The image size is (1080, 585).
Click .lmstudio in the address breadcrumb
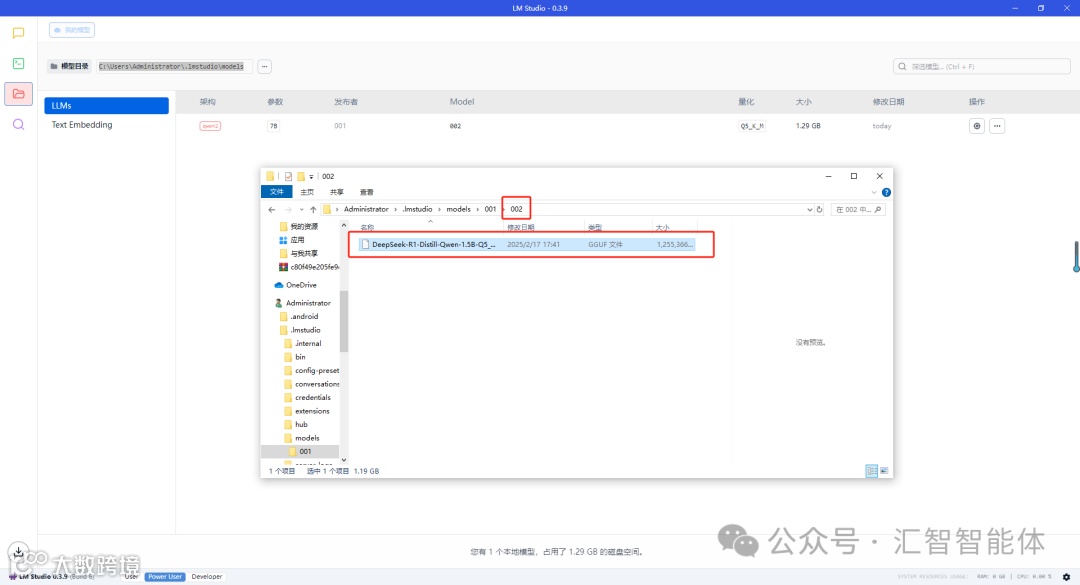tap(417, 209)
